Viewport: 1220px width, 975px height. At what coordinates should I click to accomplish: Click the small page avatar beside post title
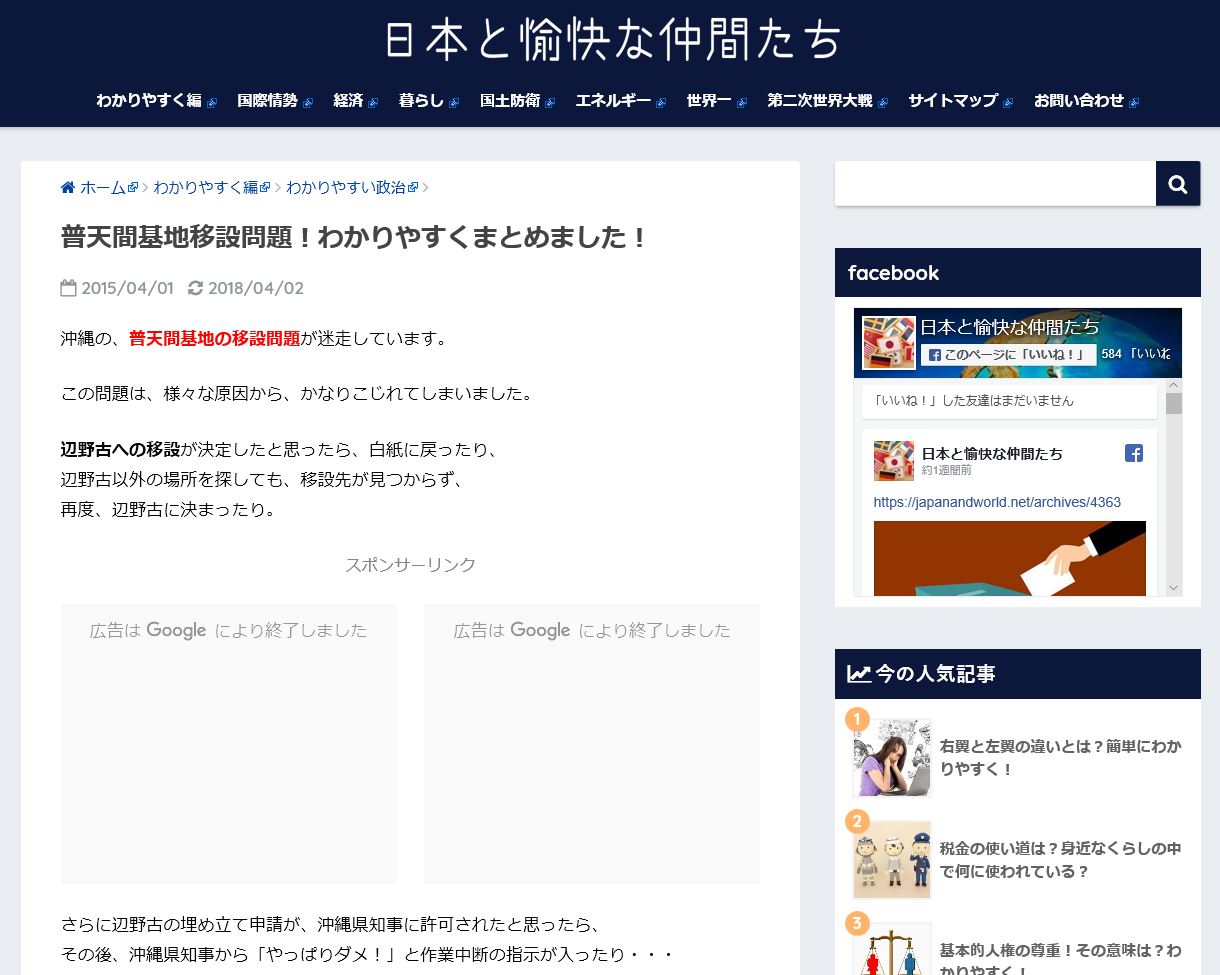(893, 461)
